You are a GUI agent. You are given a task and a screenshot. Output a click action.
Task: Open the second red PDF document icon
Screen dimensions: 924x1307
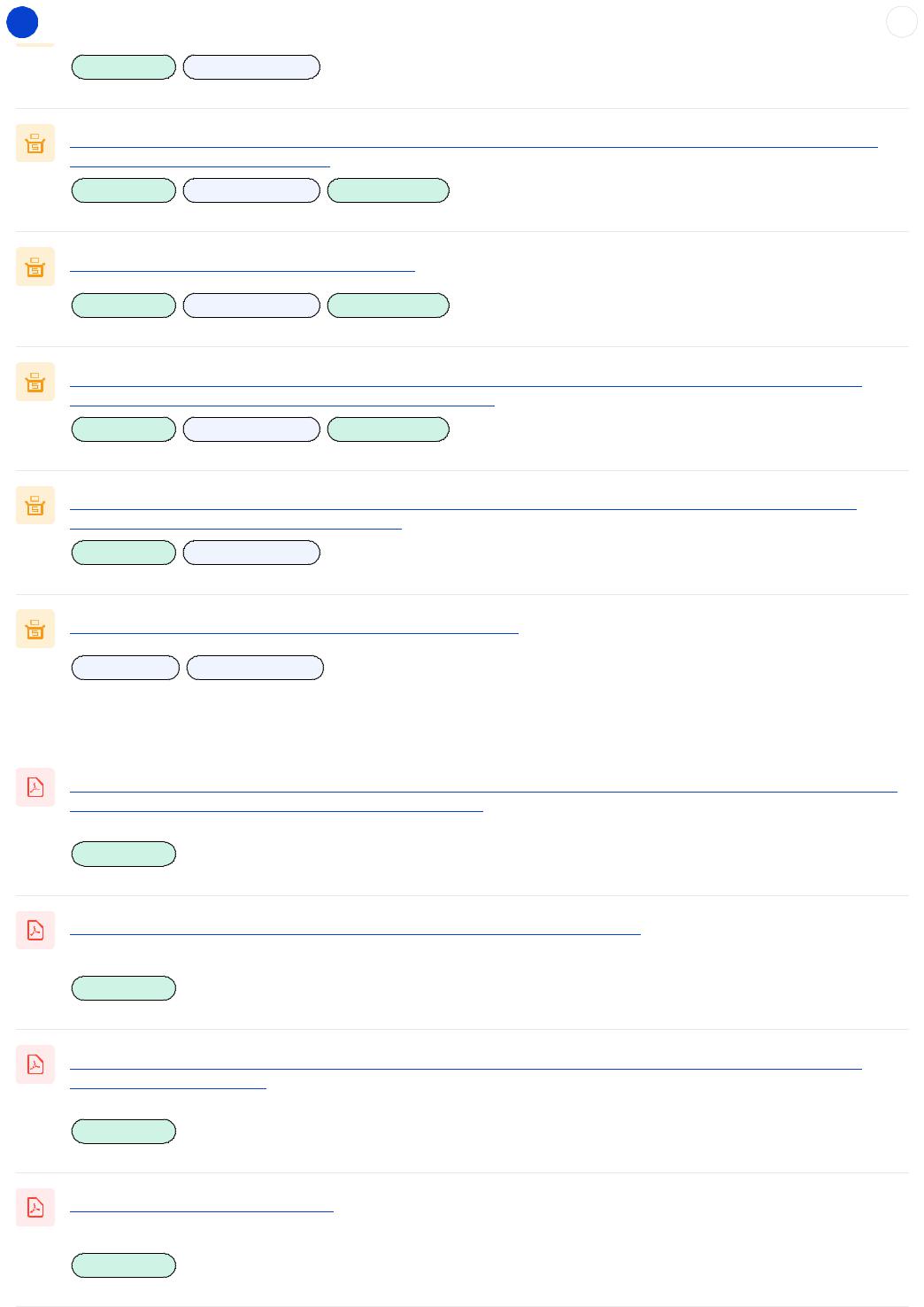tap(35, 930)
